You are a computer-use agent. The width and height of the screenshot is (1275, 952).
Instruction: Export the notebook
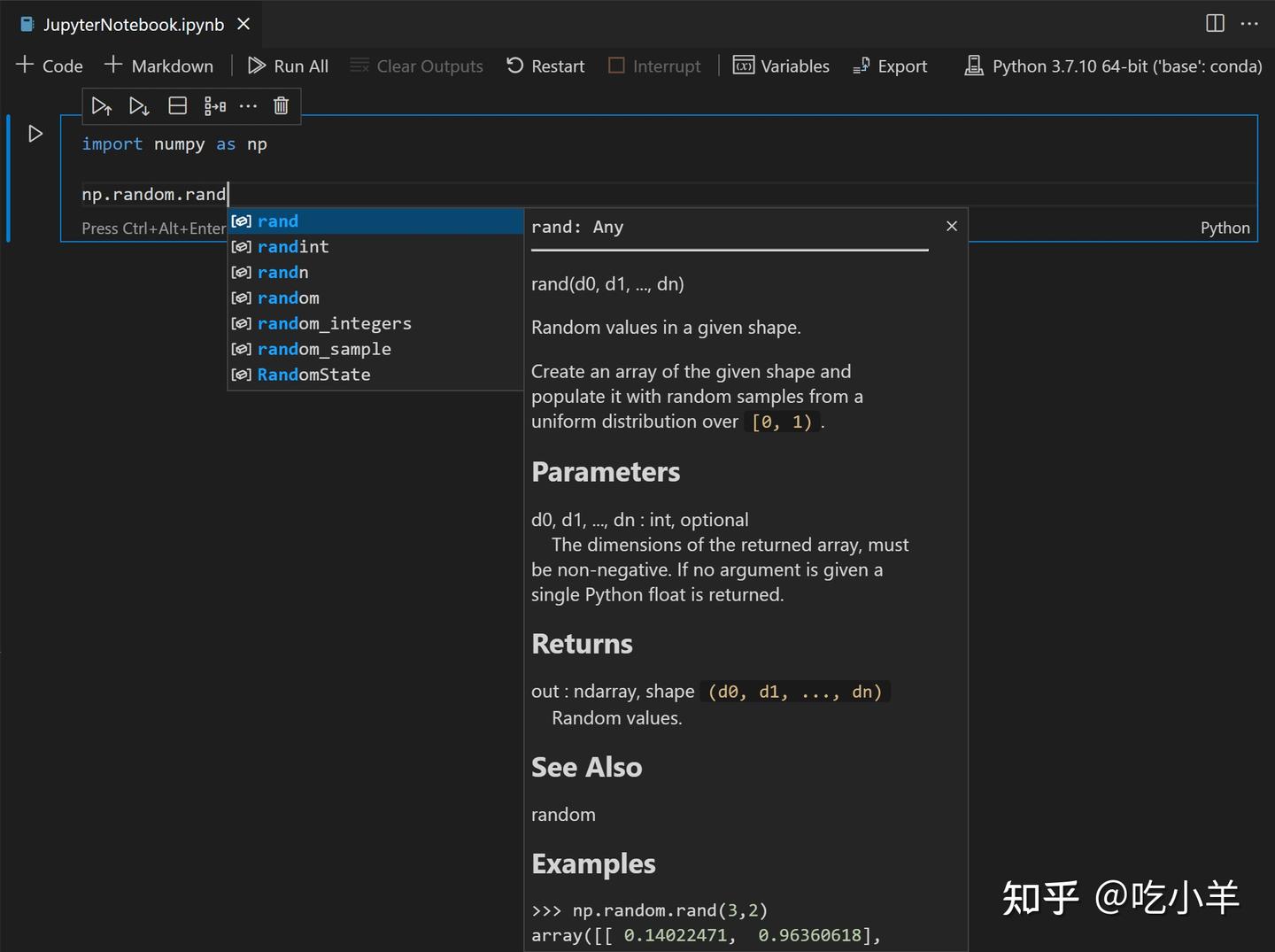(x=889, y=66)
